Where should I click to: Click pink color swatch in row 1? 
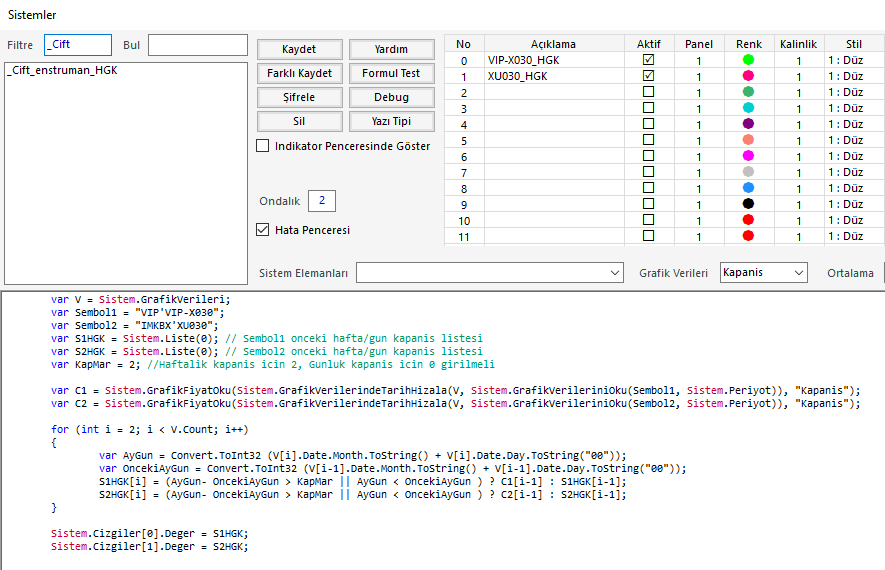click(x=748, y=76)
